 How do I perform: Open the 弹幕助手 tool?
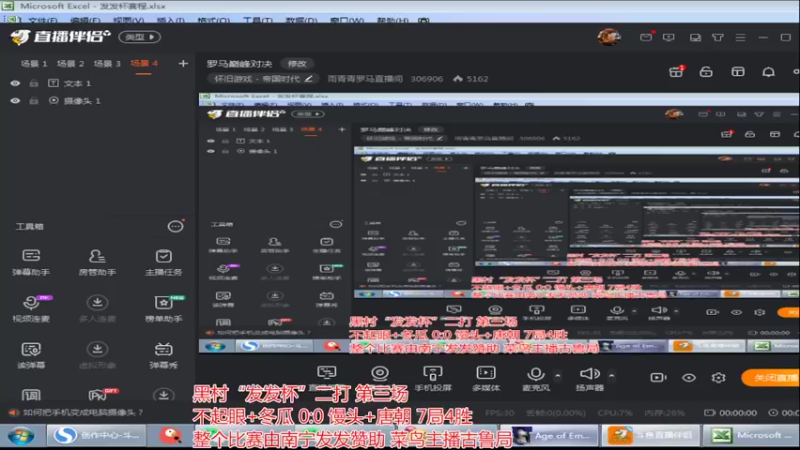(31, 262)
